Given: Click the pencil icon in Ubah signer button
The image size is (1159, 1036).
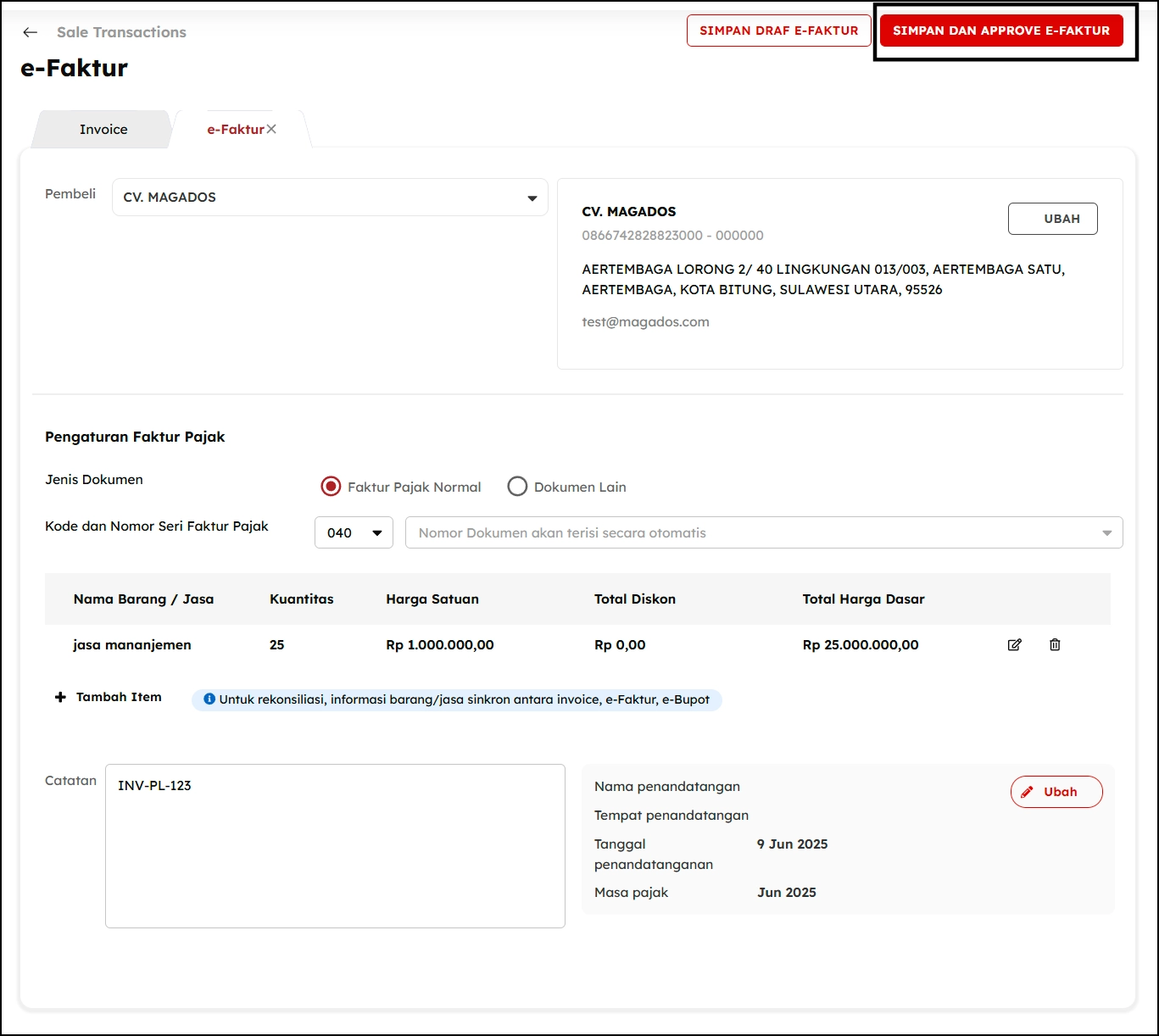Looking at the screenshot, I should pyautogui.click(x=1027, y=792).
